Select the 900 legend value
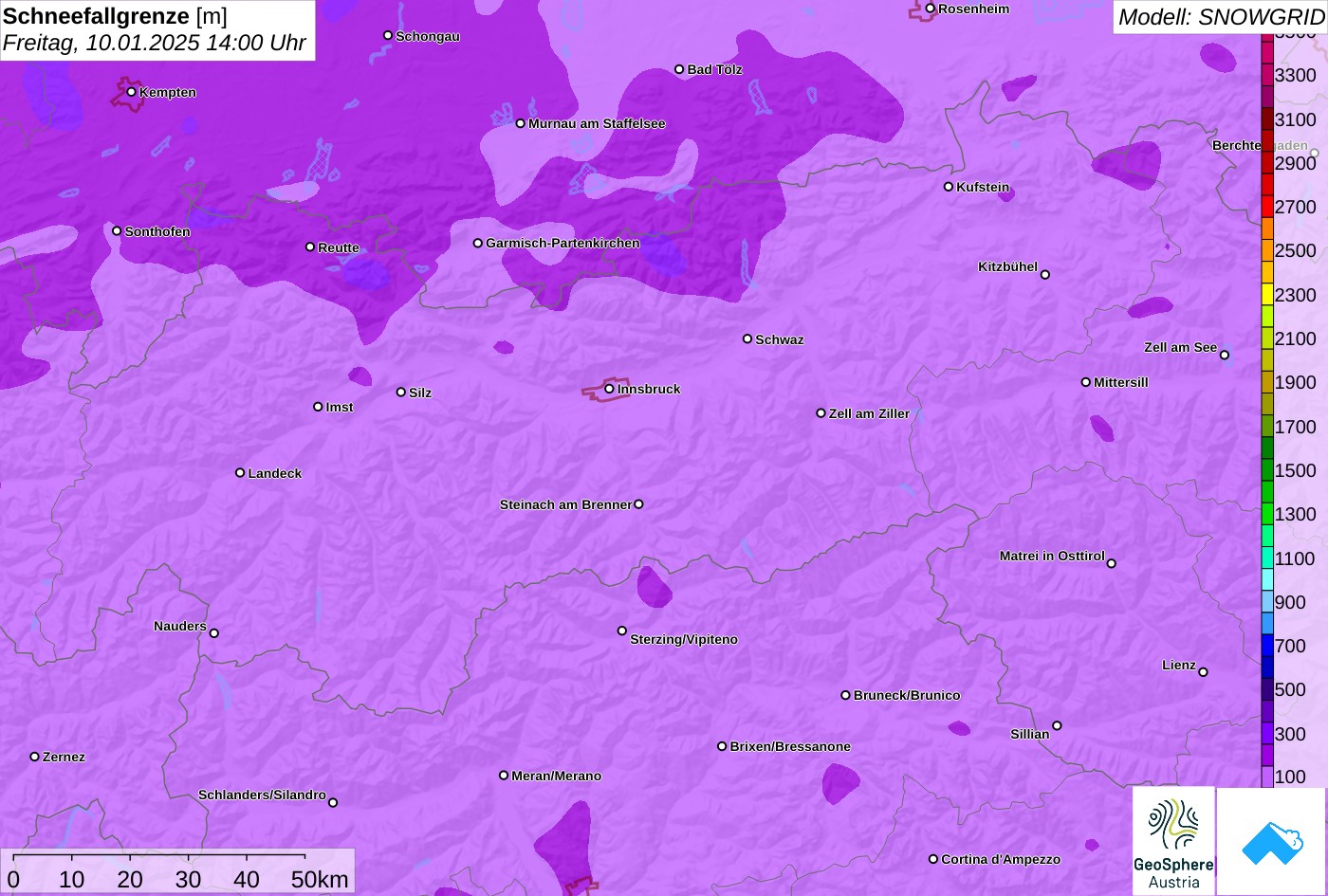 pyautogui.click(x=1291, y=603)
